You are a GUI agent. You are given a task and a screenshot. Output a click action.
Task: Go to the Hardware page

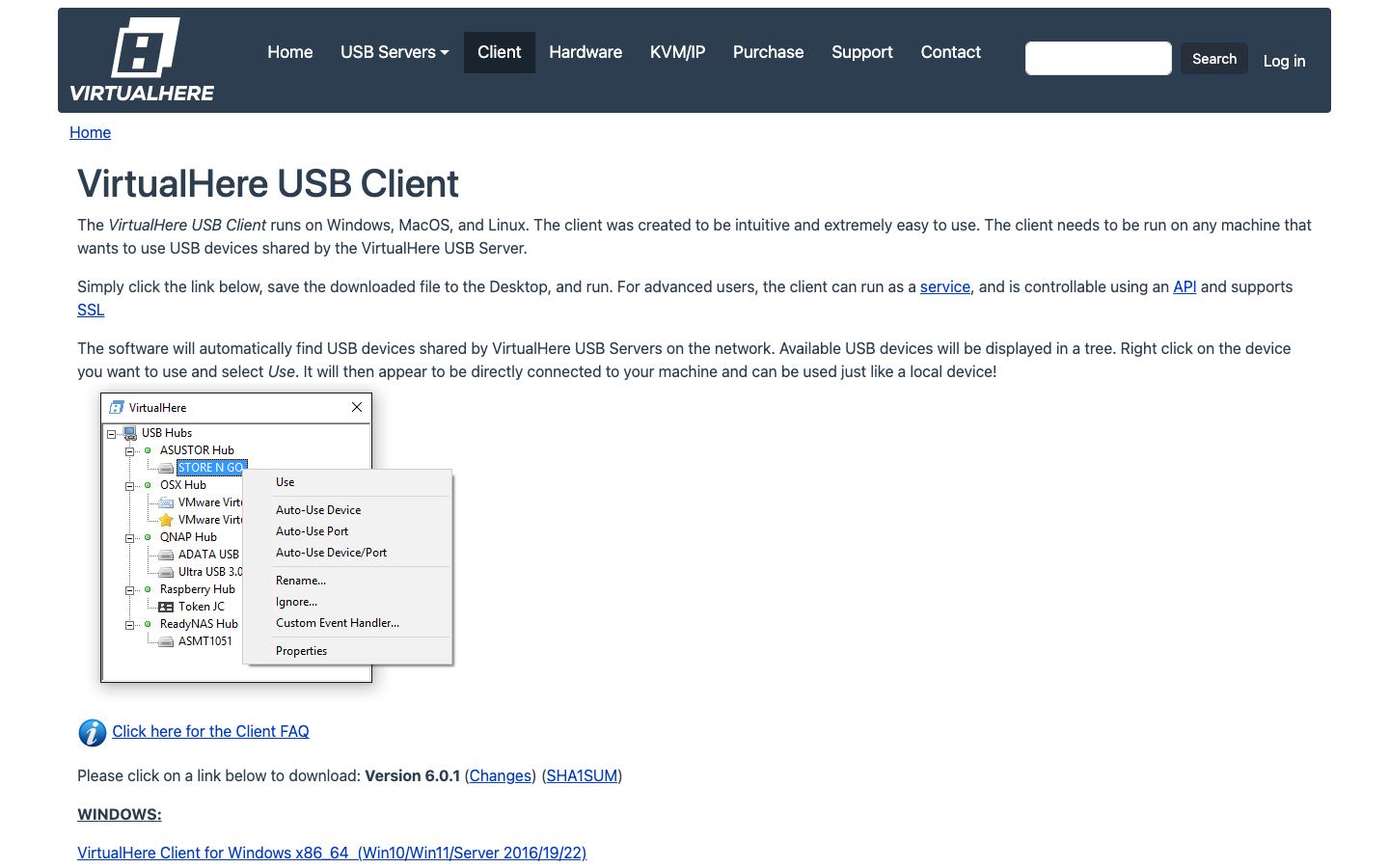(586, 52)
